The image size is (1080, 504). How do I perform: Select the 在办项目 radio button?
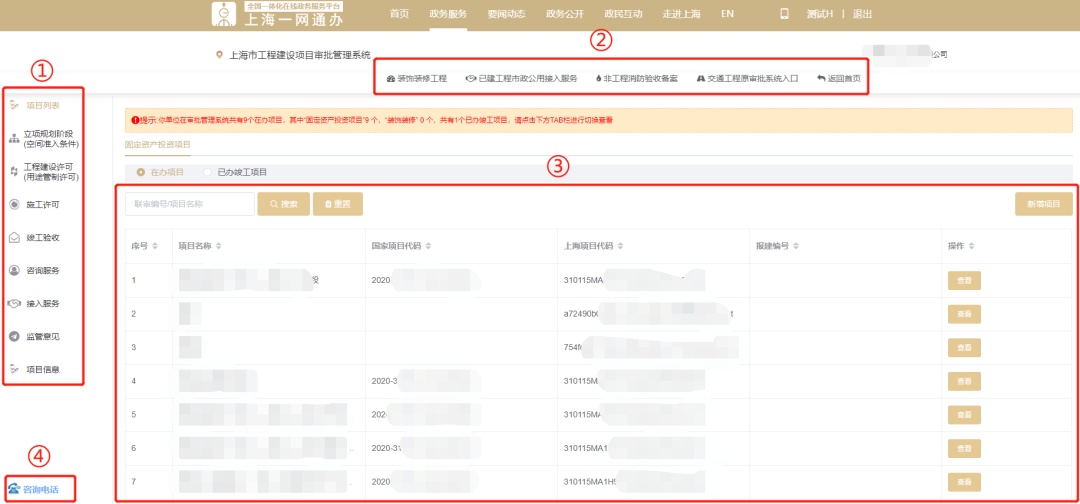tap(140, 172)
